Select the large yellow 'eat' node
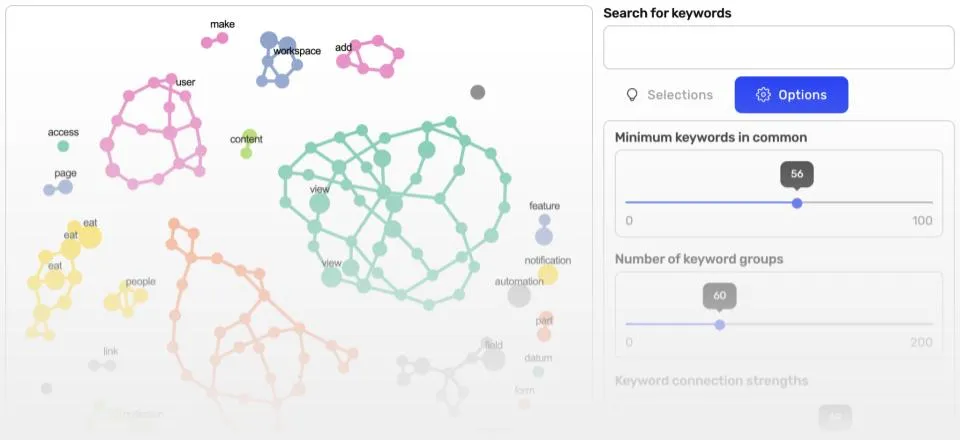The height and width of the screenshot is (440, 960). coord(90,236)
